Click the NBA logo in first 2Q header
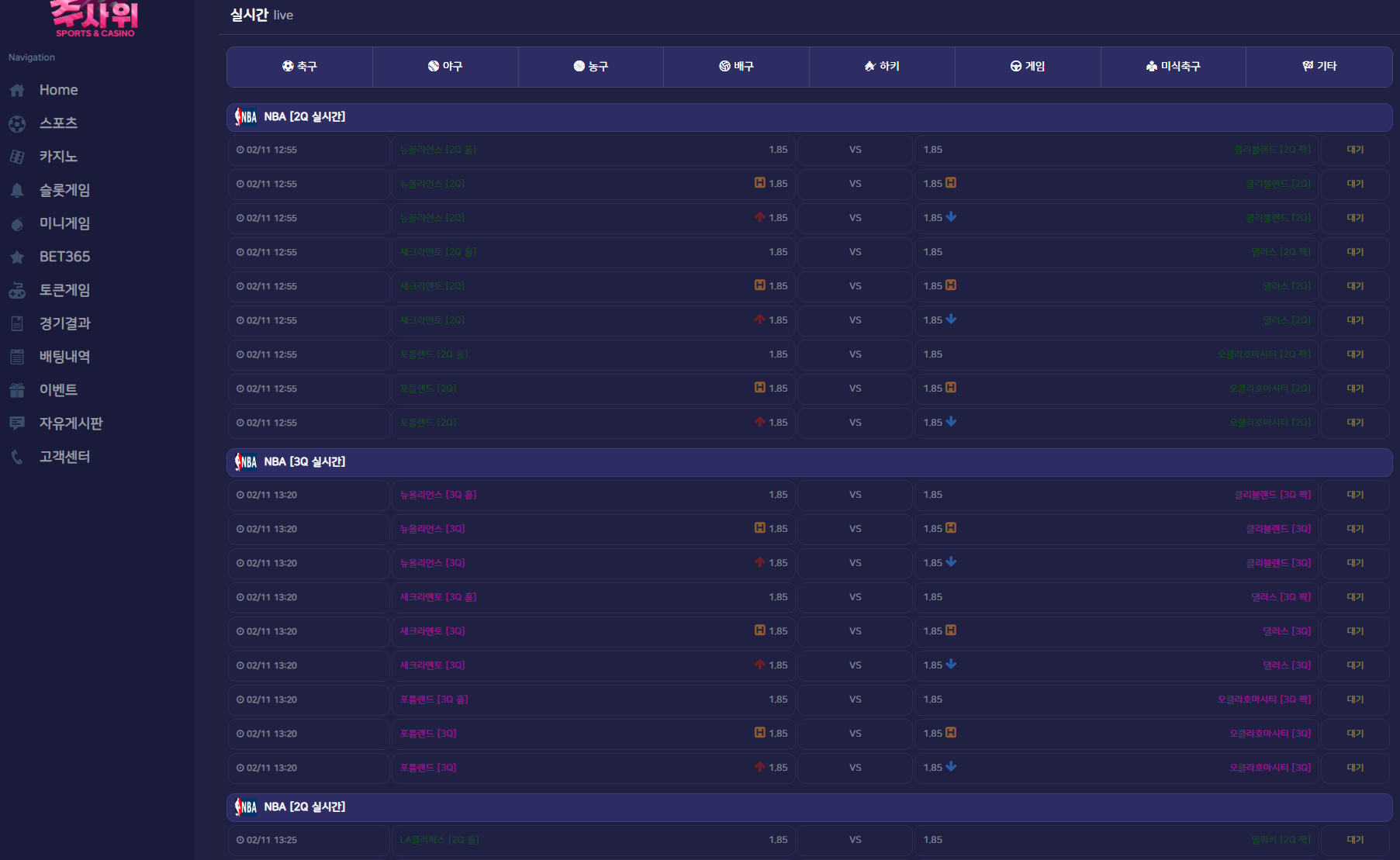 (x=246, y=117)
